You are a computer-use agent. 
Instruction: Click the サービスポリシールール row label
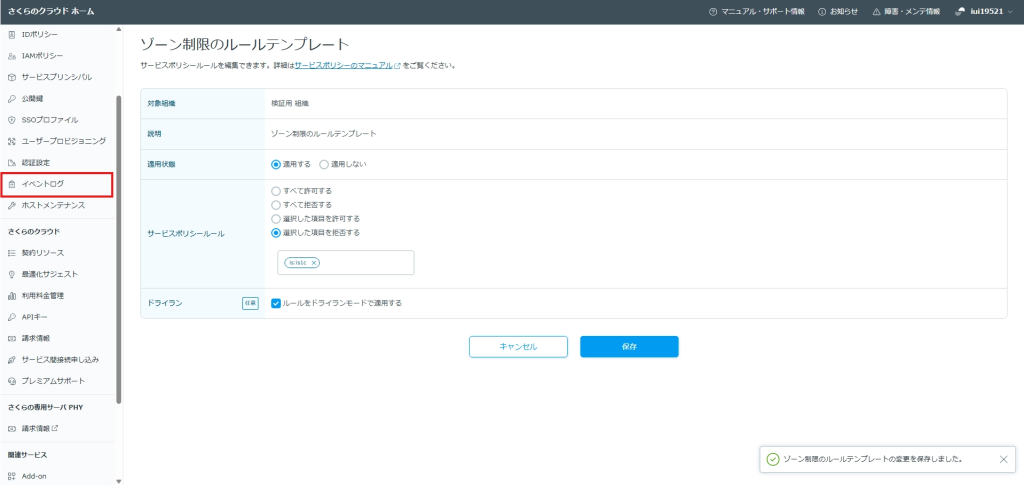tap(185, 234)
